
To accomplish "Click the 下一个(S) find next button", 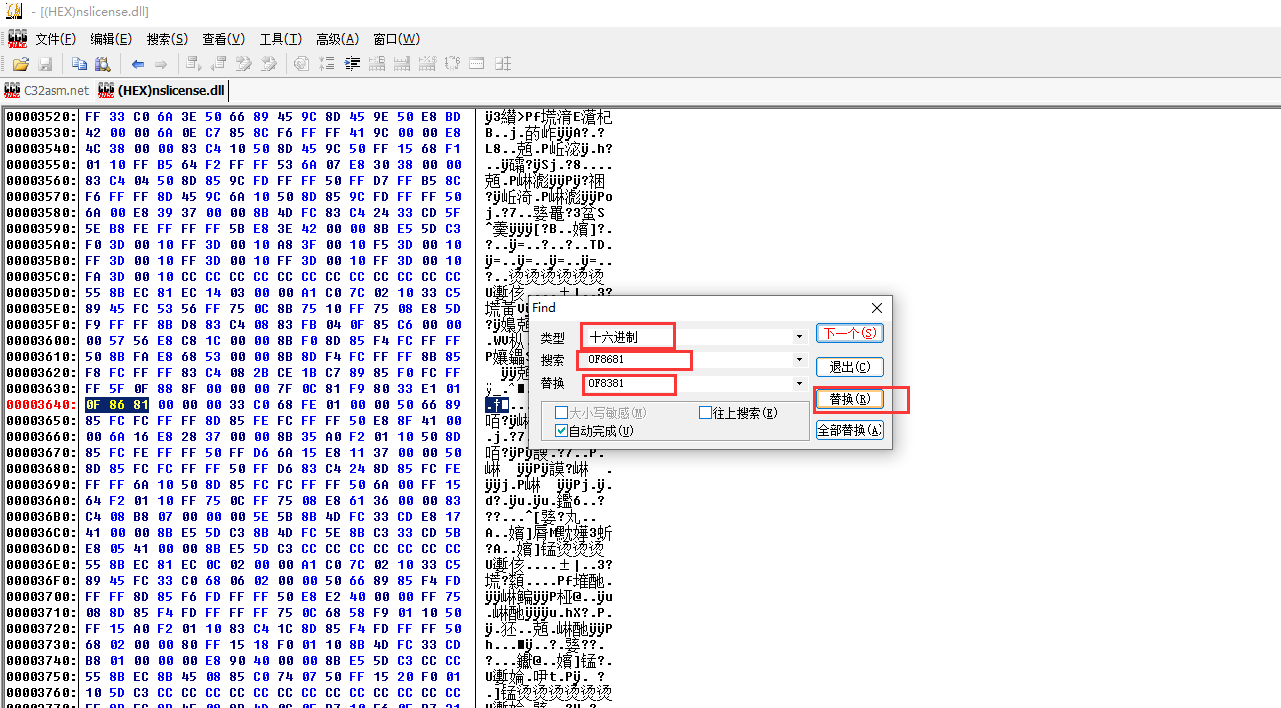I will (x=849, y=333).
